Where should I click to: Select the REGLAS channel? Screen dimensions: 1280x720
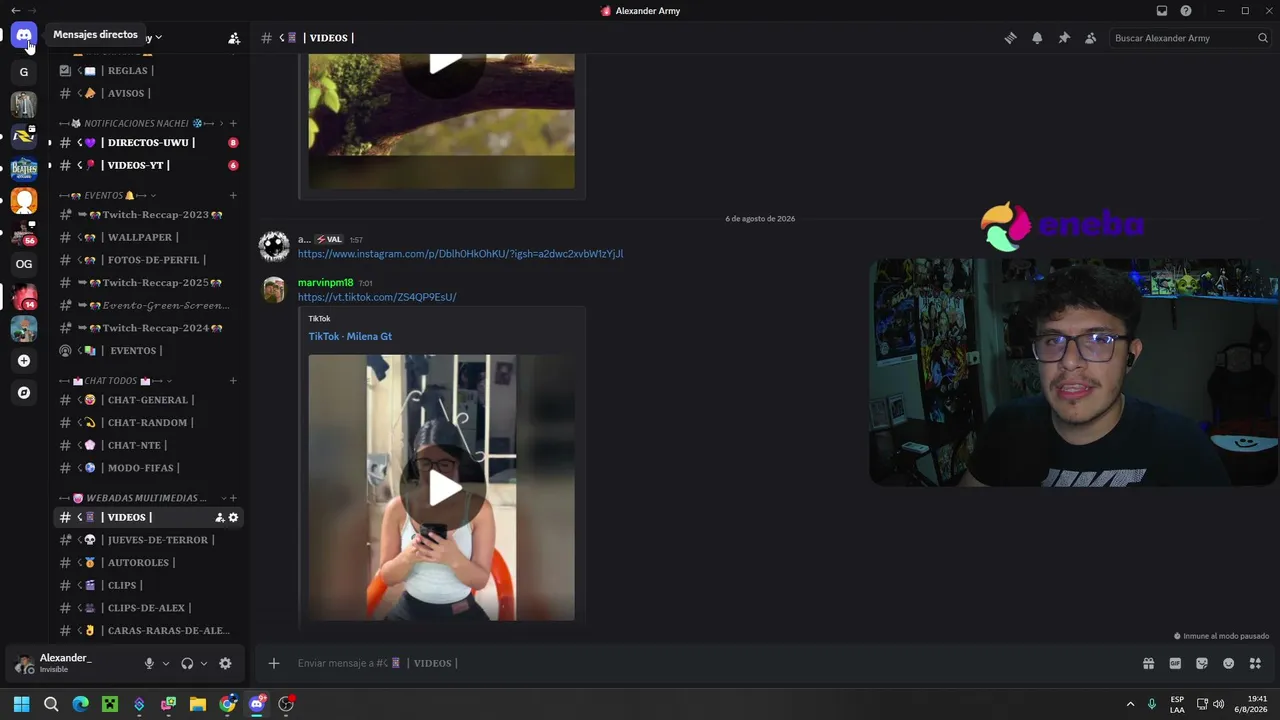pyautogui.click(x=148, y=71)
